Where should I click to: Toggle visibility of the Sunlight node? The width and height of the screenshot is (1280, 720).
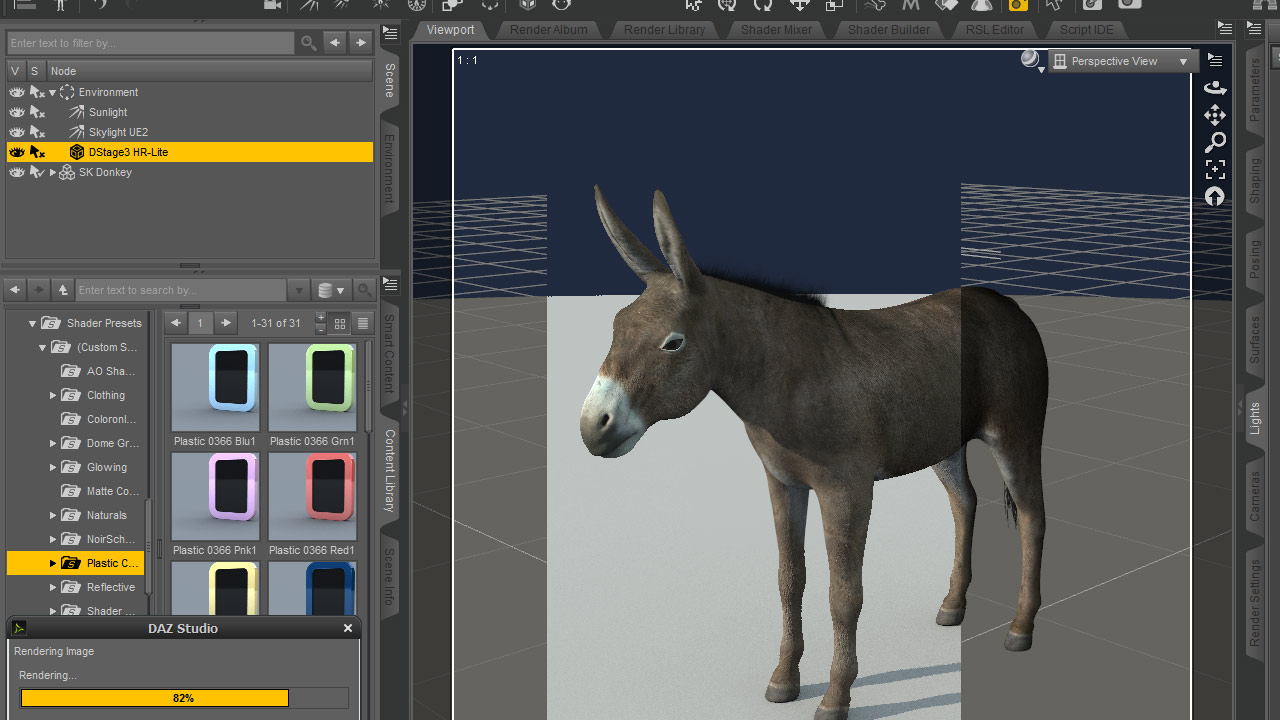click(17, 112)
